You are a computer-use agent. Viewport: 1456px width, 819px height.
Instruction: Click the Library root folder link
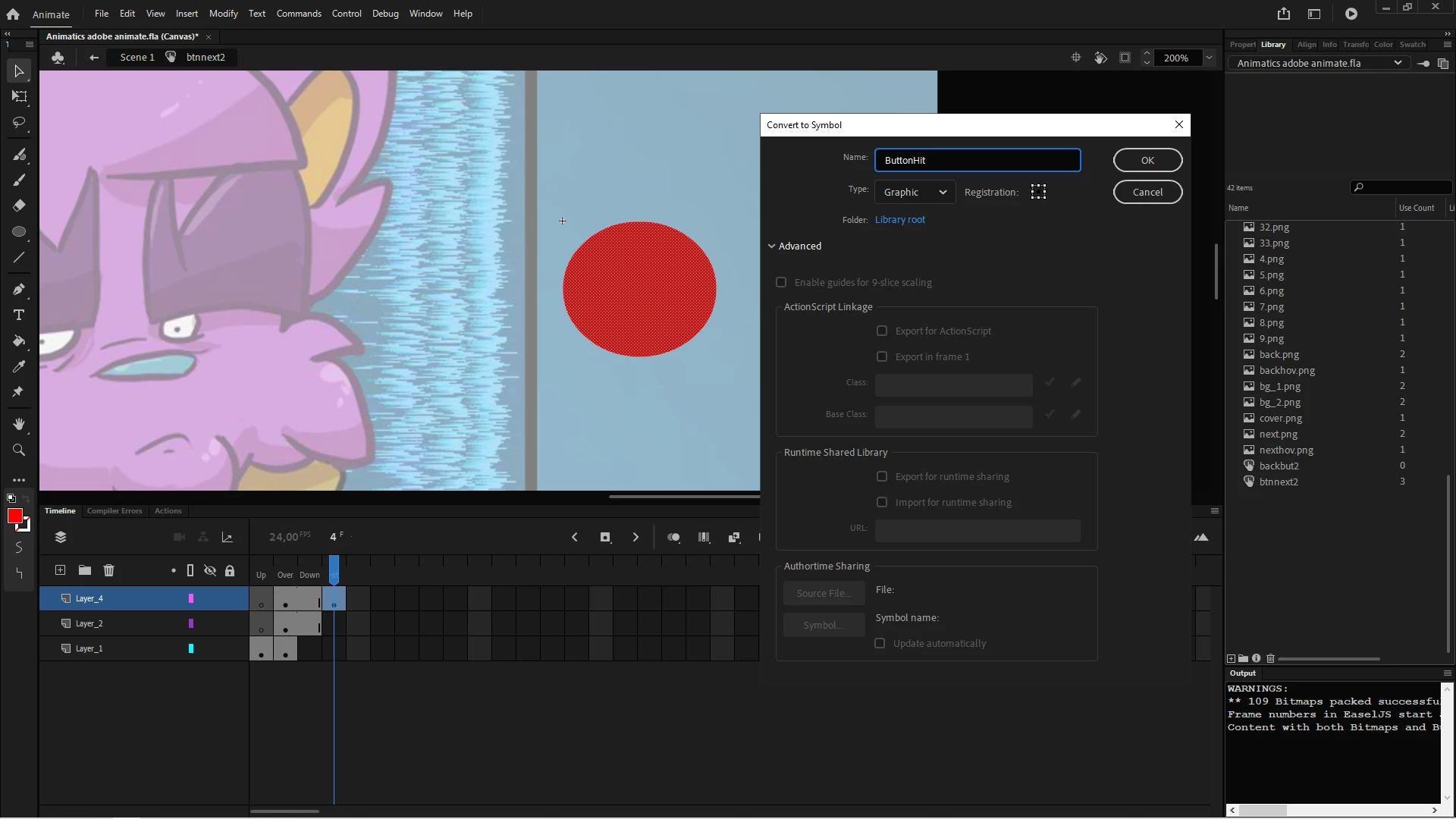pos(899,219)
